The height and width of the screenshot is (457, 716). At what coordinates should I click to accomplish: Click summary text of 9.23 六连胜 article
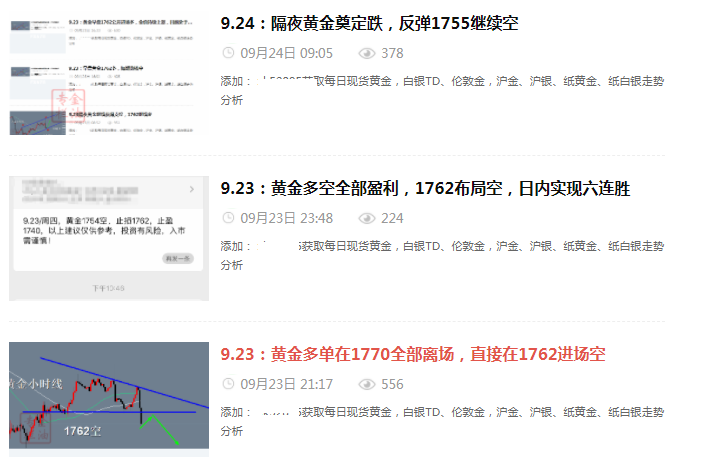tap(442, 255)
